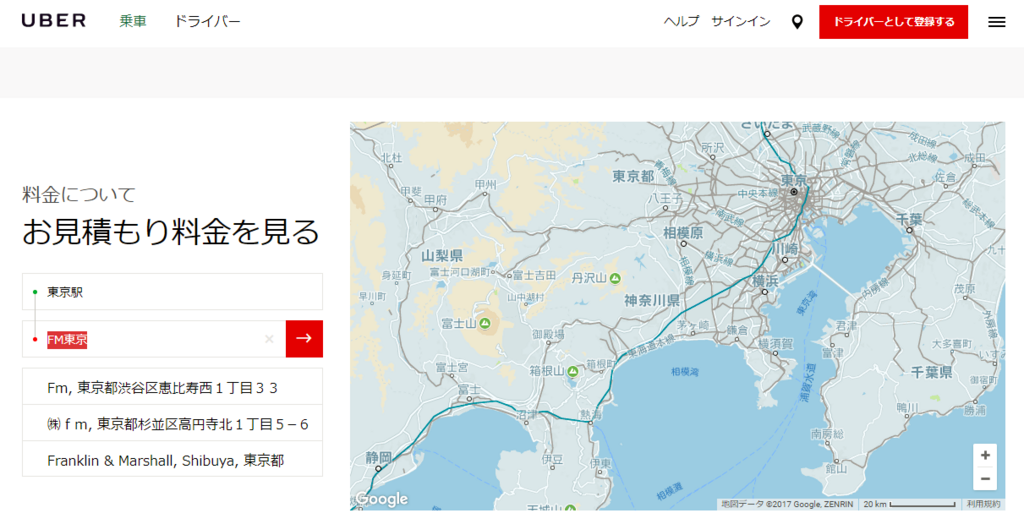Image resolution: width=1024 pixels, height=524 pixels.
Task: Click the location pin icon in header
Action: point(797,22)
